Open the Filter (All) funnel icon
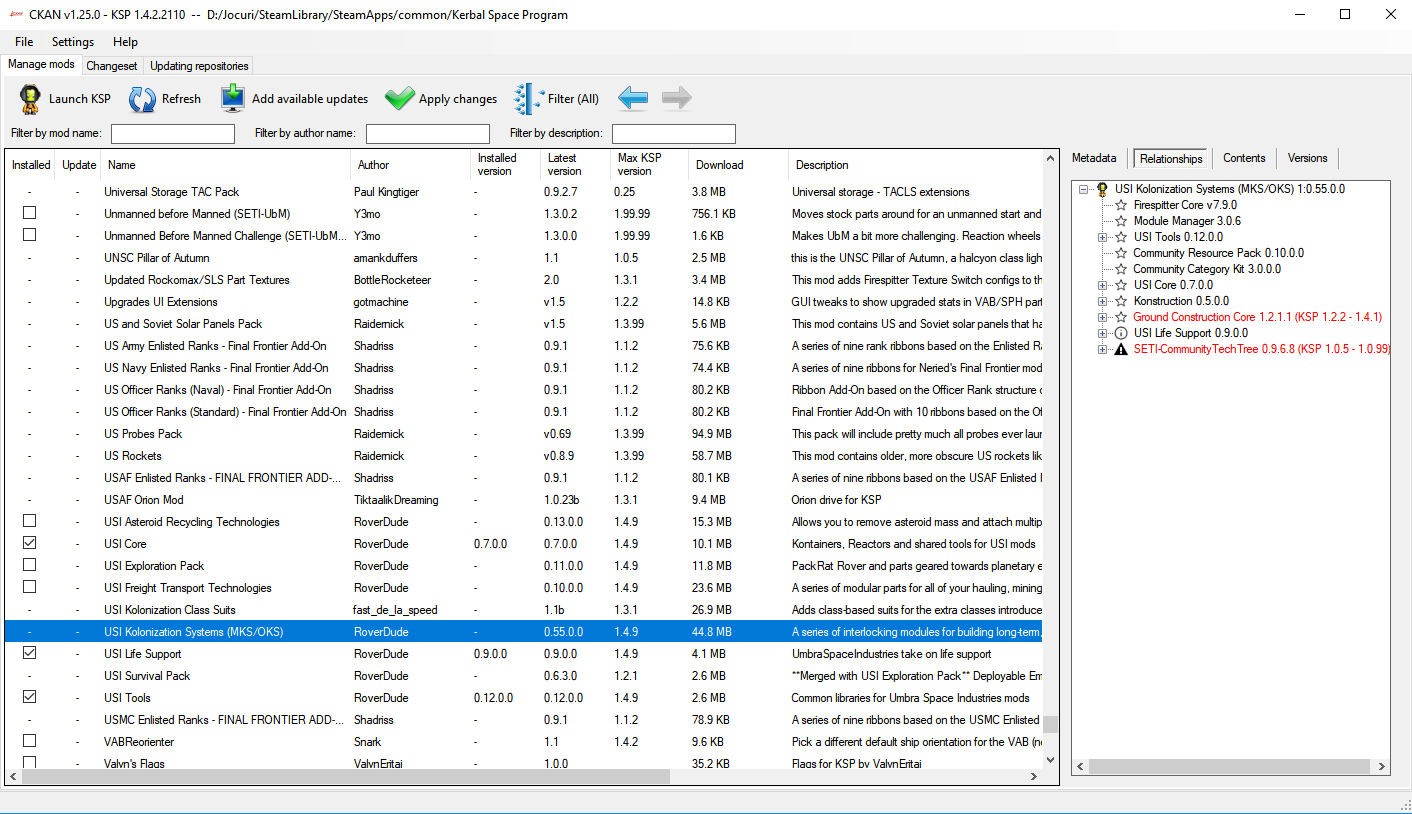This screenshot has width=1412, height=814. [x=528, y=99]
